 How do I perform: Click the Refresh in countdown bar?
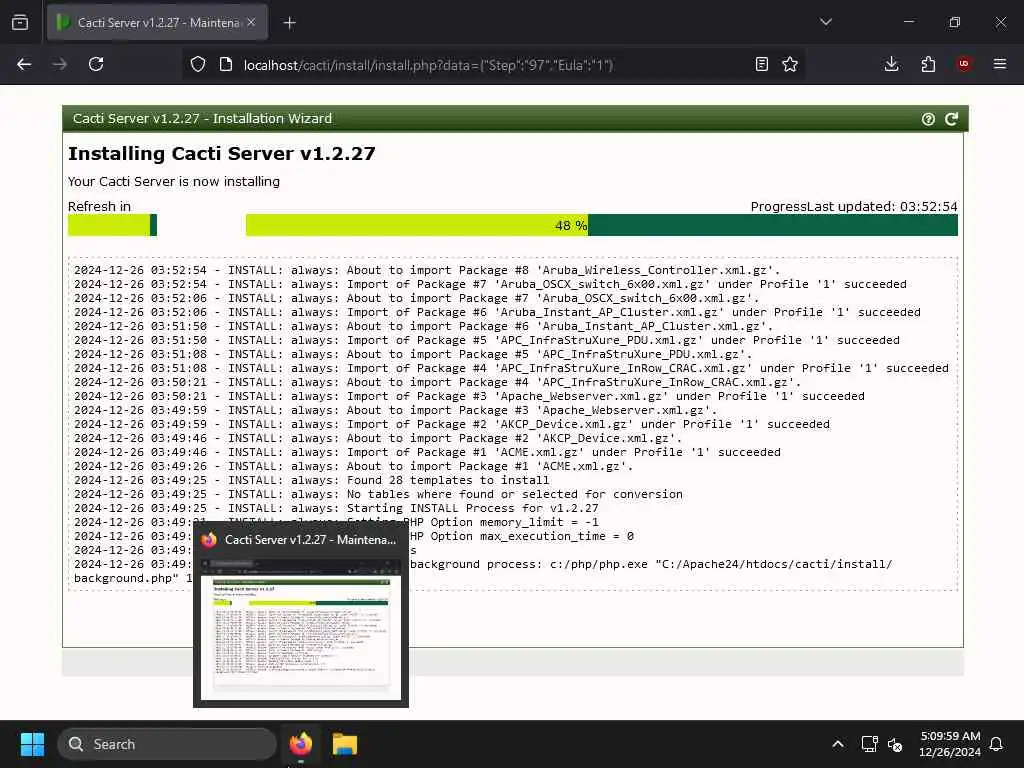112,225
